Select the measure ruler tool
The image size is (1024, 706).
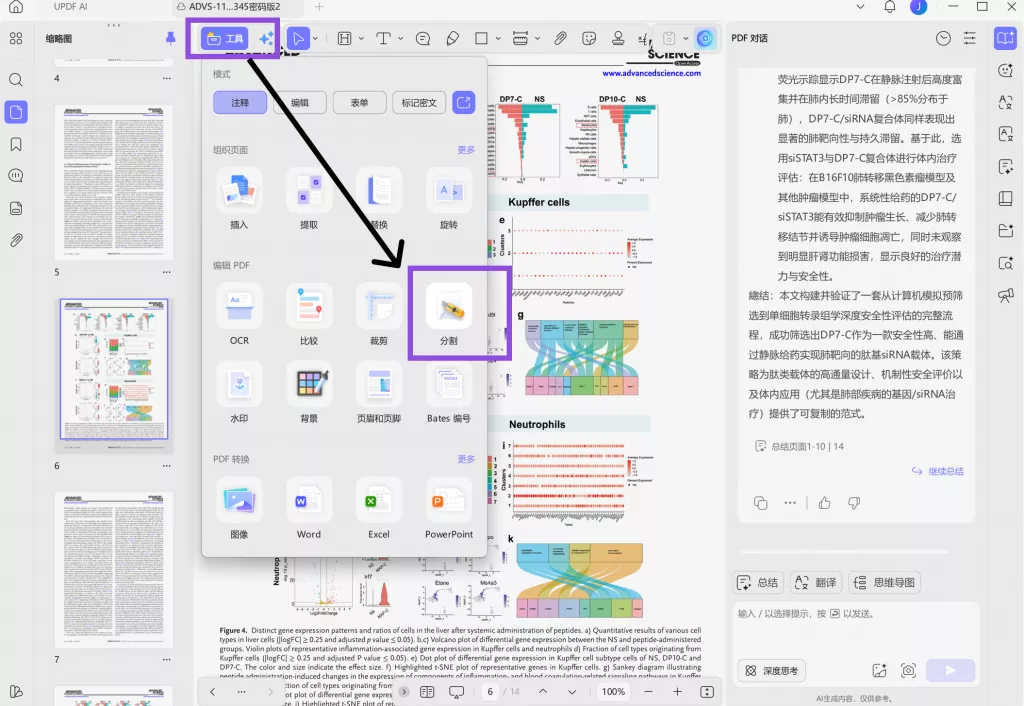point(520,39)
